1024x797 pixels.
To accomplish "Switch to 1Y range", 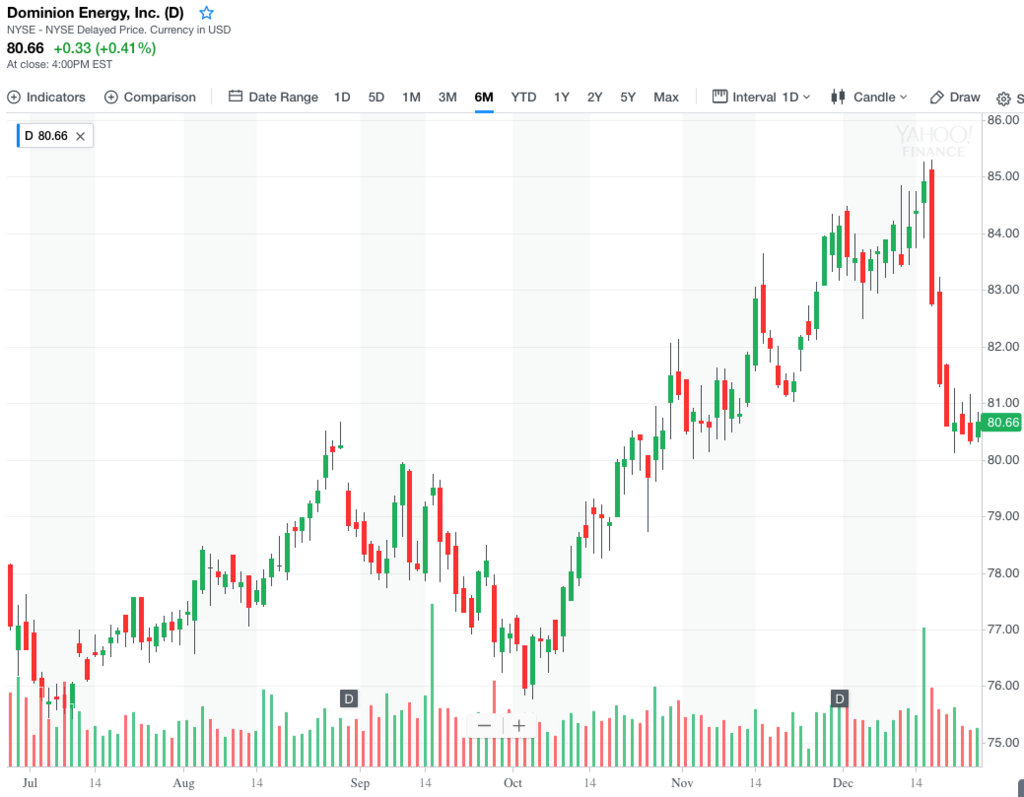I will pyautogui.click(x=562, y=97).
